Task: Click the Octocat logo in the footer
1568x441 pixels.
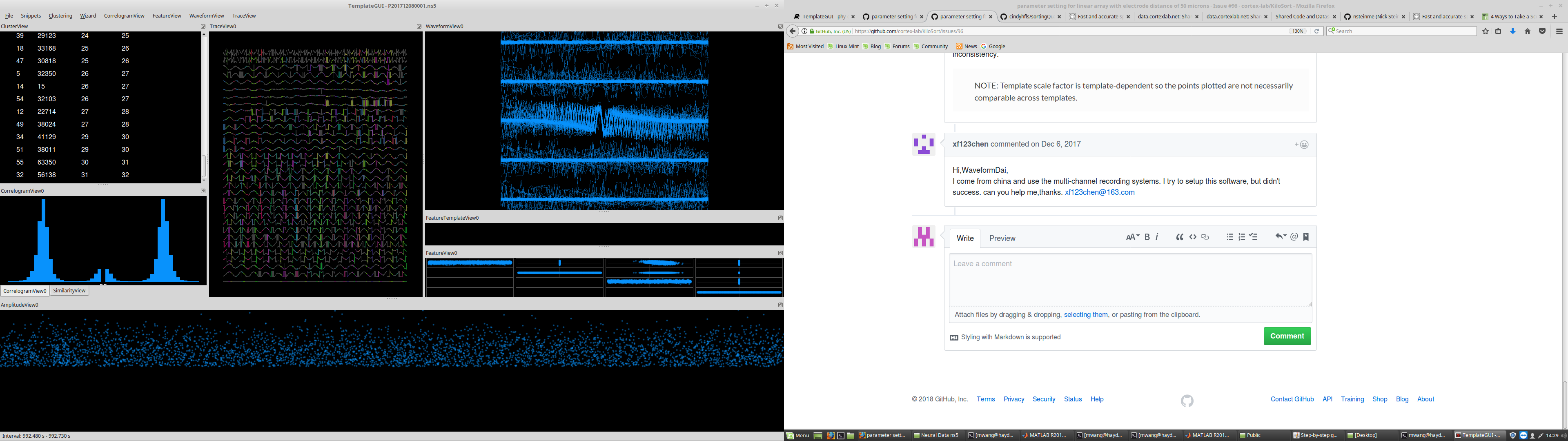Action: click(x=1187, y=401)
